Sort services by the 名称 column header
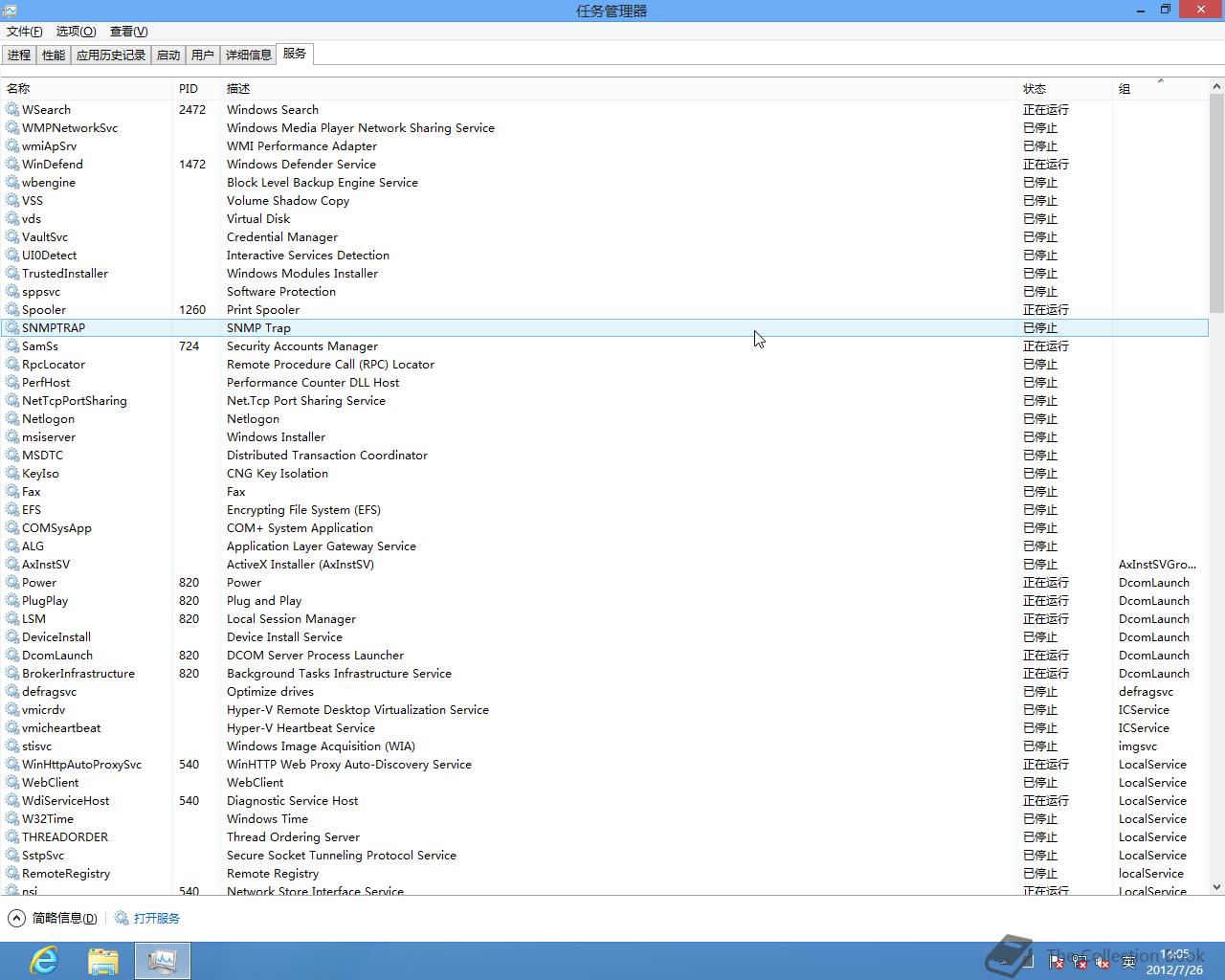 [x=86, y=88]
